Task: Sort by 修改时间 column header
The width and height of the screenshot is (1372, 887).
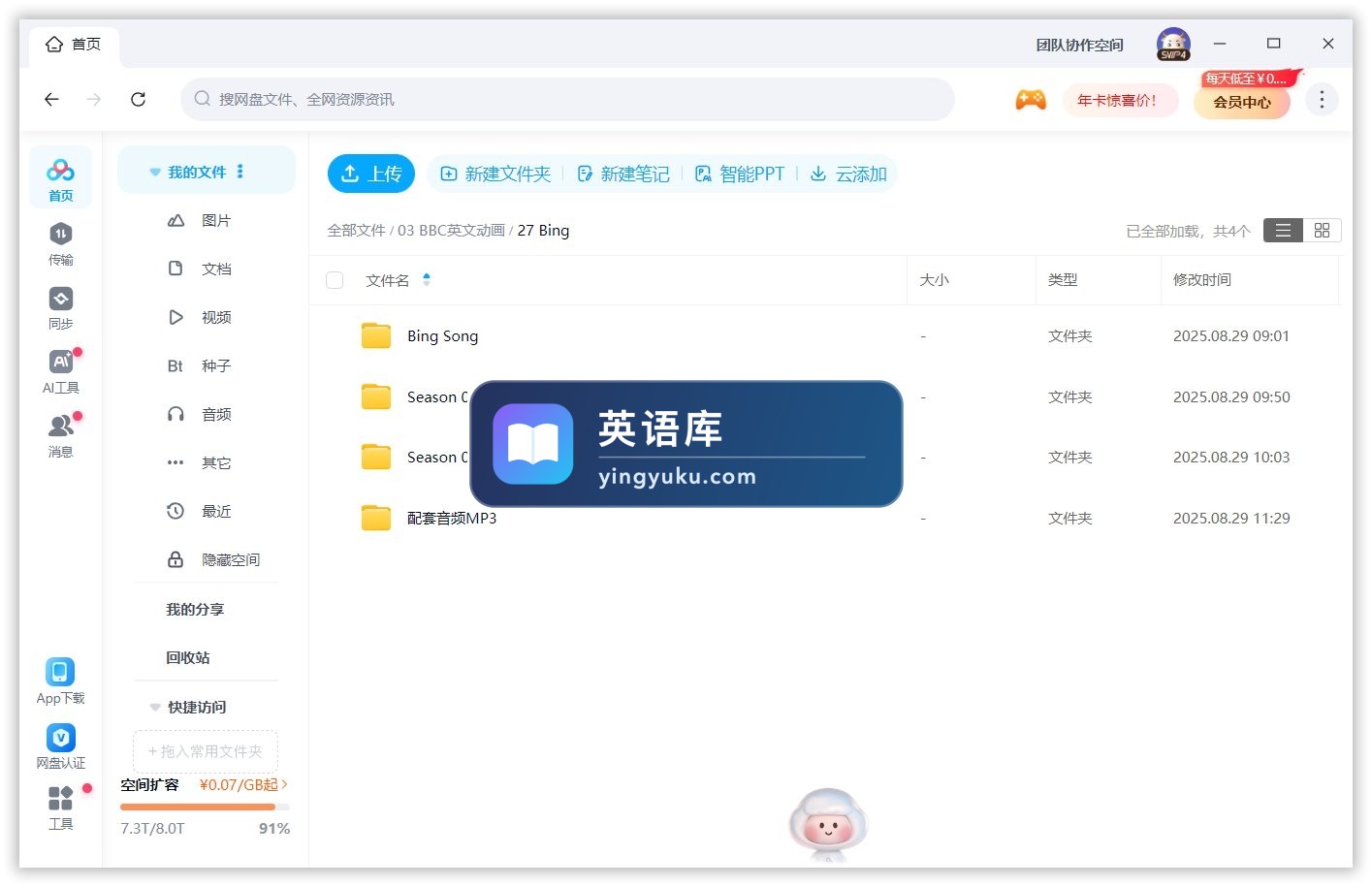Action: pyautogui.click(x=1202, y=279)
